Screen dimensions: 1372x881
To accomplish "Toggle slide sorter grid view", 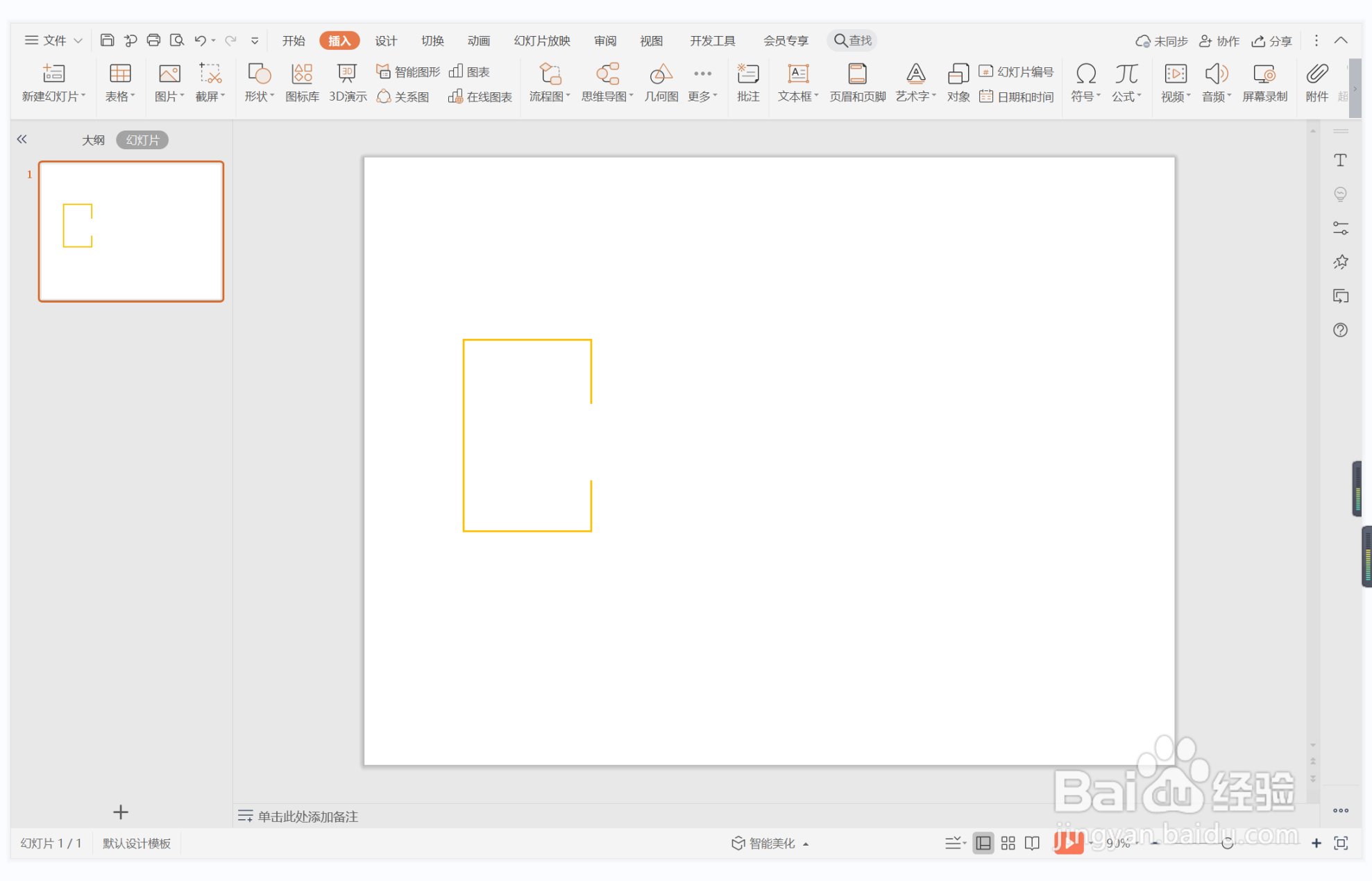I will 1008,843.
